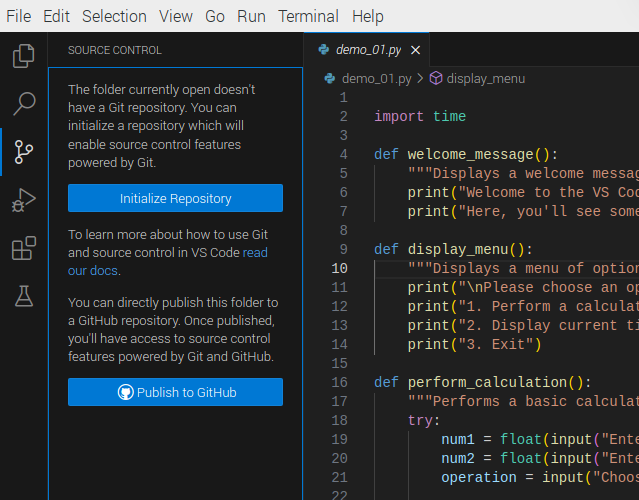
Task: Click the print("3. Exit") line
Action: pos(474,344)
